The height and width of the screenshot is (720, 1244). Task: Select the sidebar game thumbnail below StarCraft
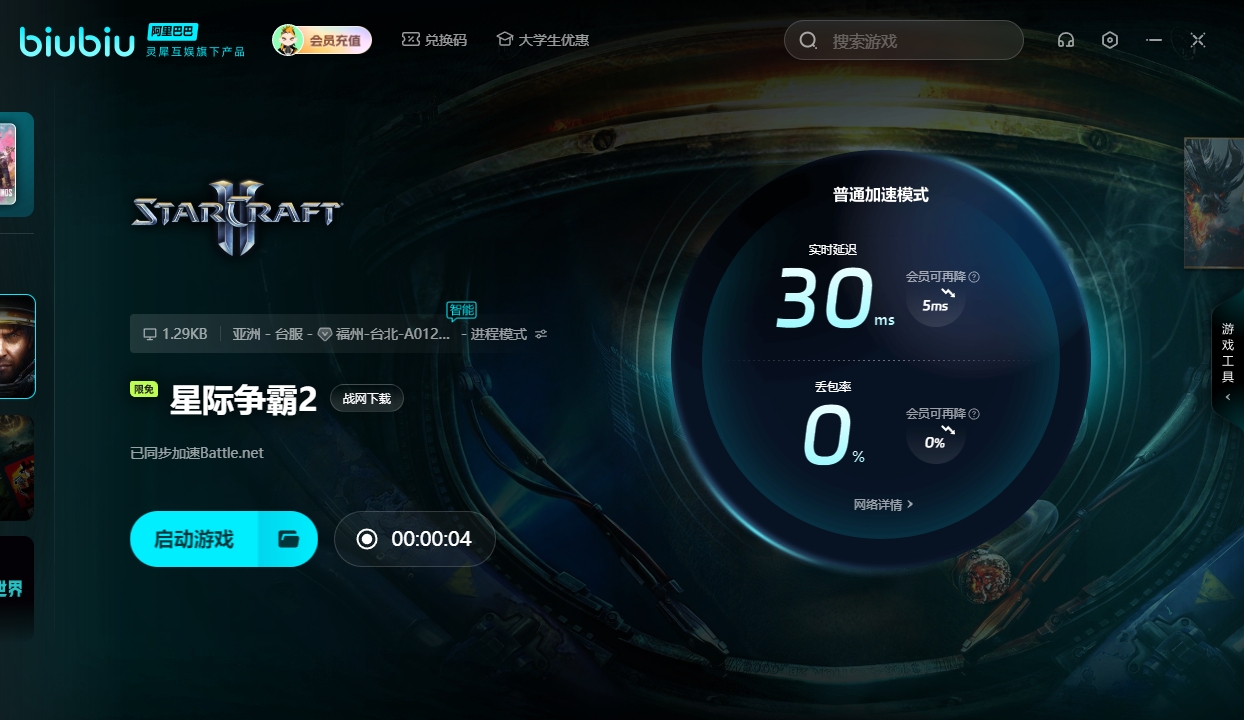[17, 467]
